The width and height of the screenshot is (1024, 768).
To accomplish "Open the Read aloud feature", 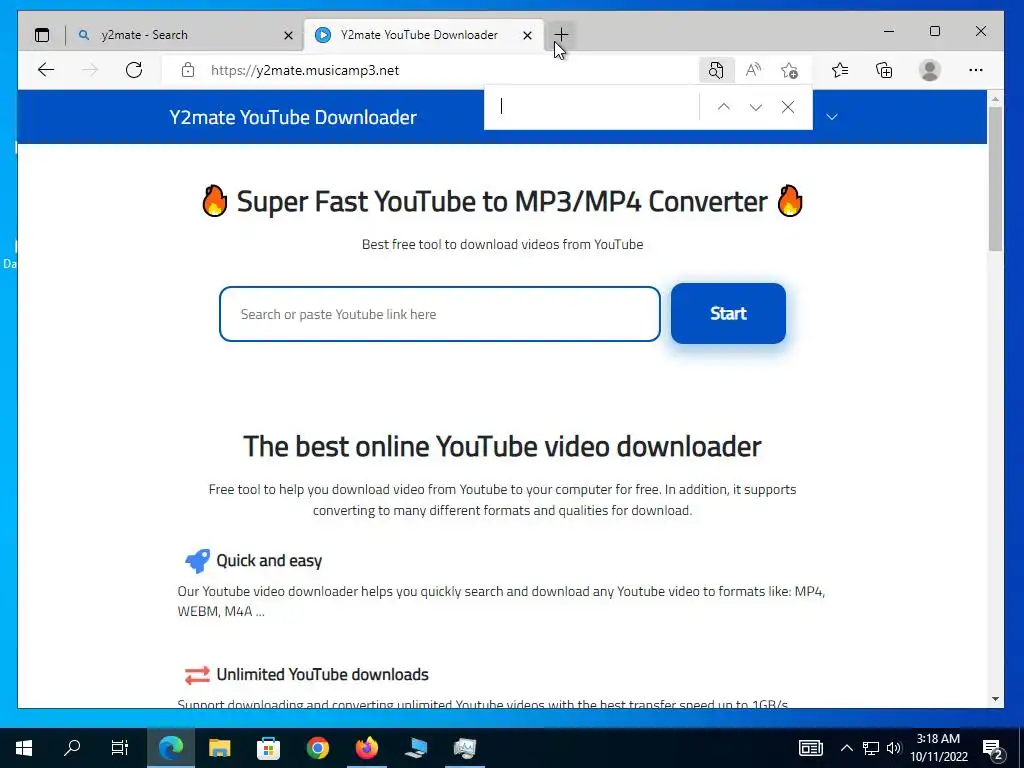I will click(x=753, y=70).
